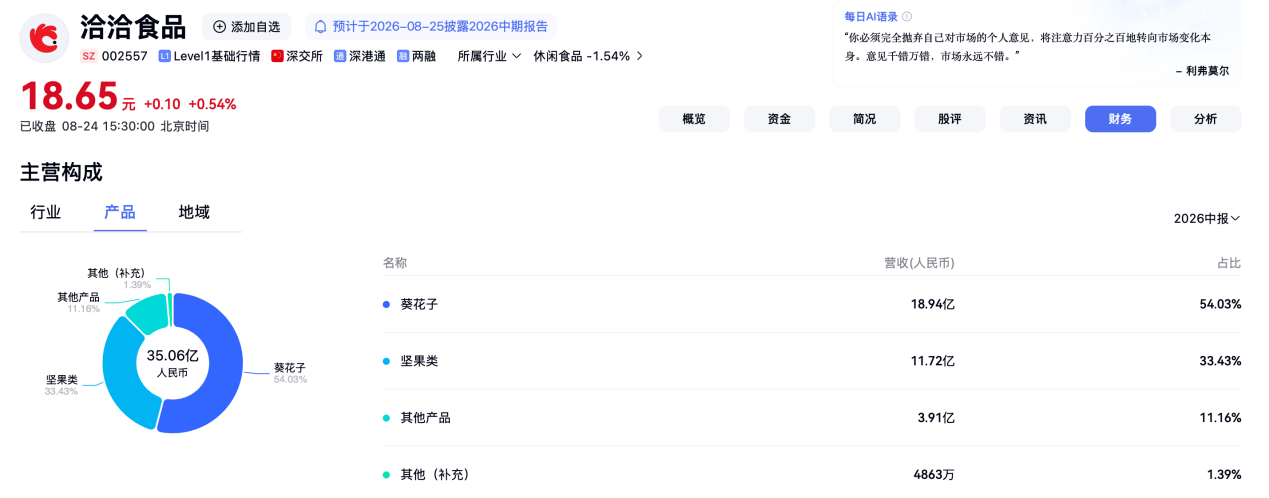Click the 通 badge next to 深港通
This screenshot has width=1269, height=498.
point(340,56)
